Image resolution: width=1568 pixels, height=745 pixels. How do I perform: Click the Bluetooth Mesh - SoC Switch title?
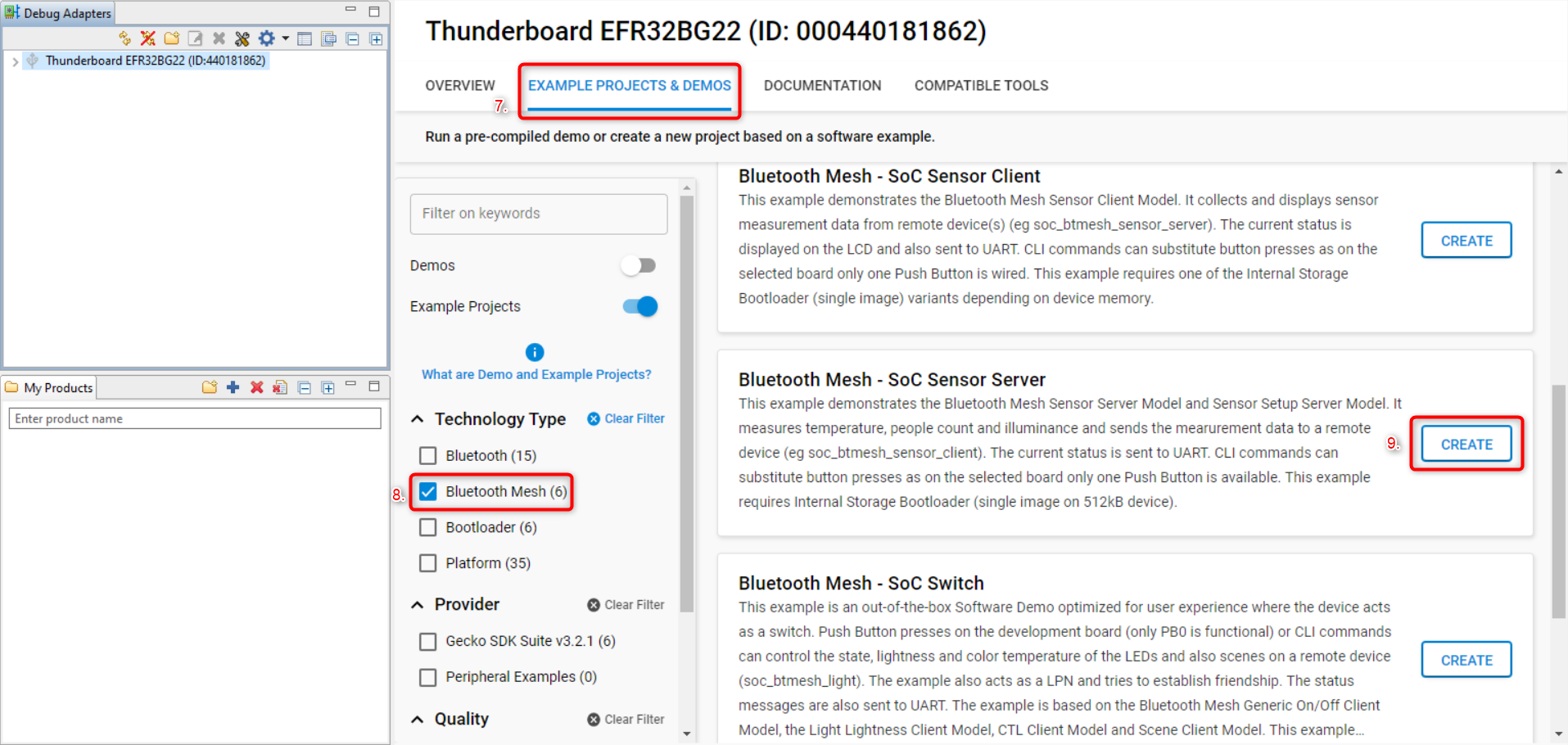point(861,584)
